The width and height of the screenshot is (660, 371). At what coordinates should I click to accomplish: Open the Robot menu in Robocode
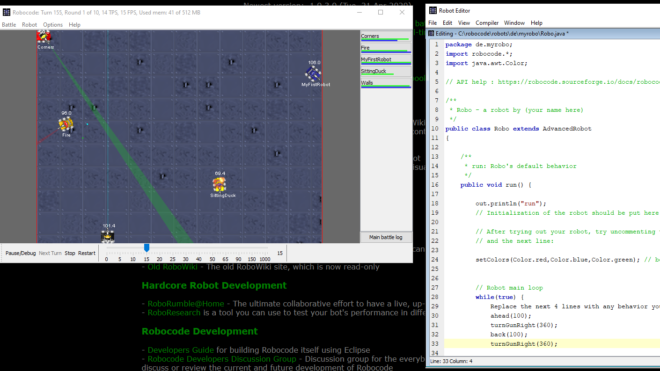tap(29, 25)
